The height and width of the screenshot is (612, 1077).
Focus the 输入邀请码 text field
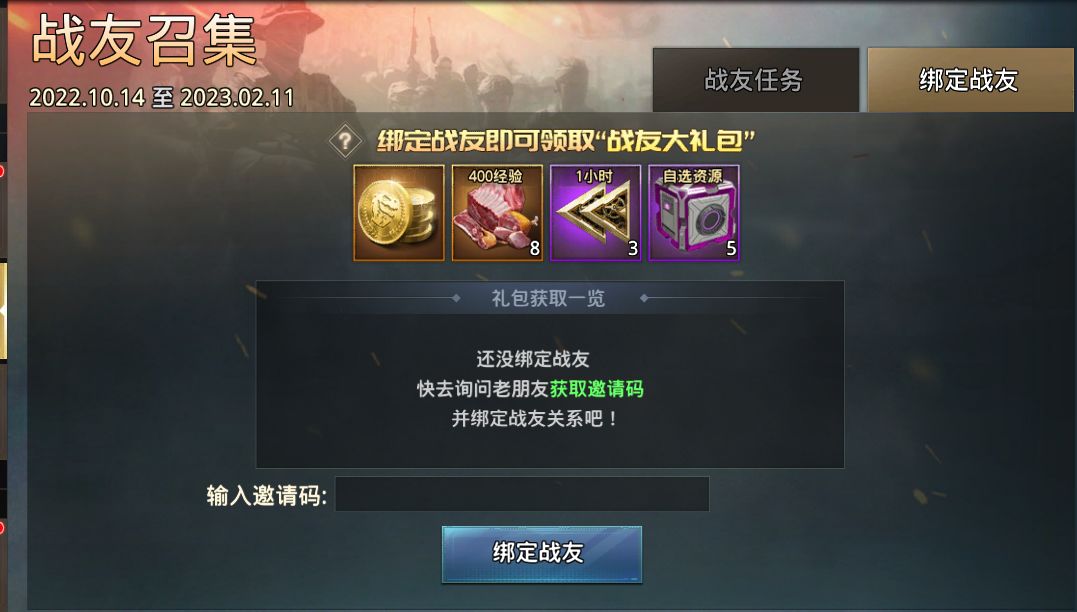pos(522,494)
